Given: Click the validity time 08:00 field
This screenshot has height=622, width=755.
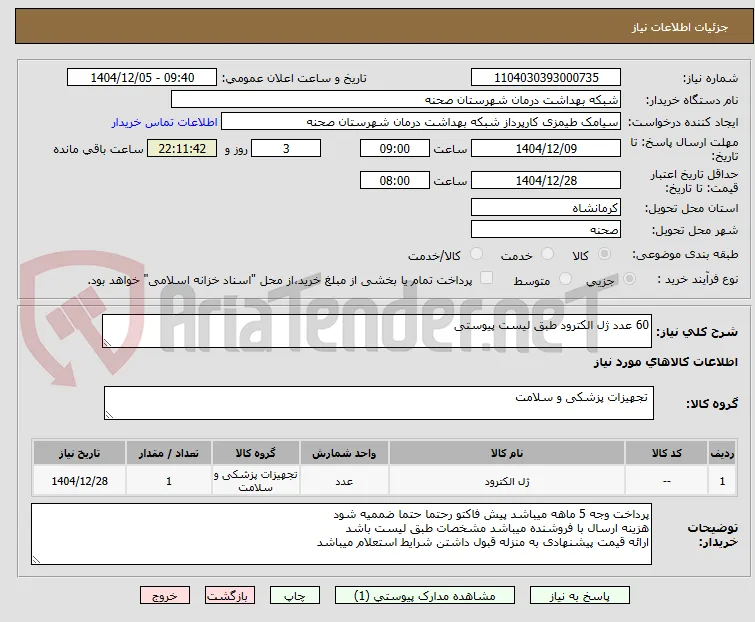Looking at the screenshot, I should pyautogui.click(x=394, y=181).
